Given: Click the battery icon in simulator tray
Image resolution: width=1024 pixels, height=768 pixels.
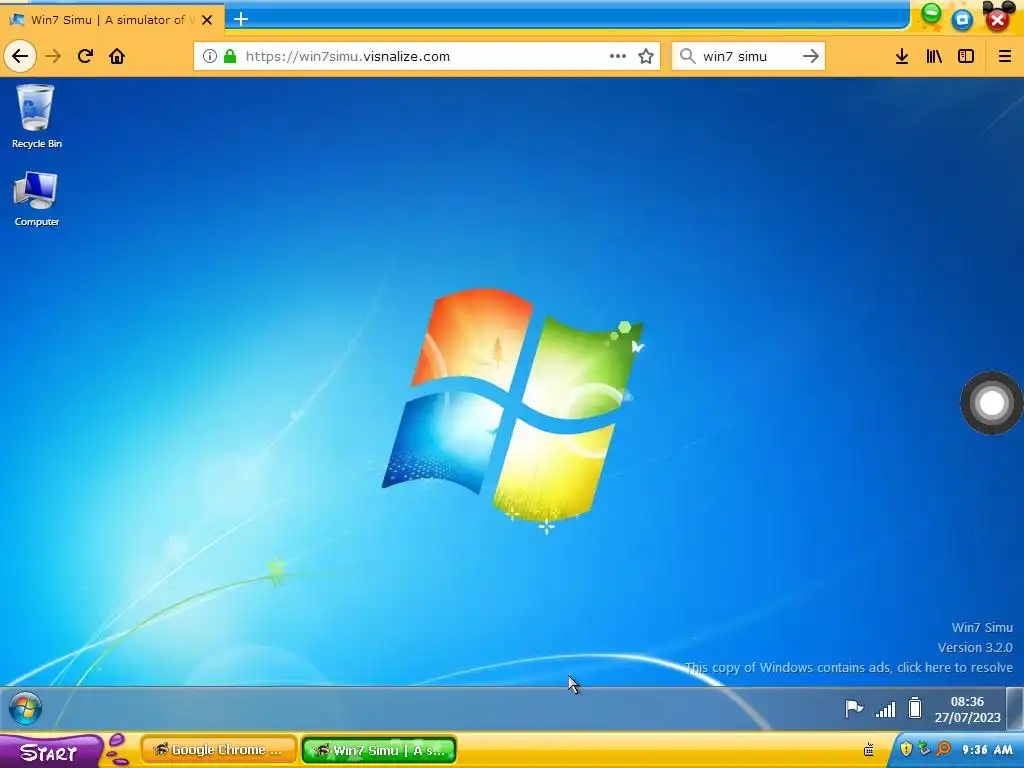Looking at the screenshot, I should 915,708.
